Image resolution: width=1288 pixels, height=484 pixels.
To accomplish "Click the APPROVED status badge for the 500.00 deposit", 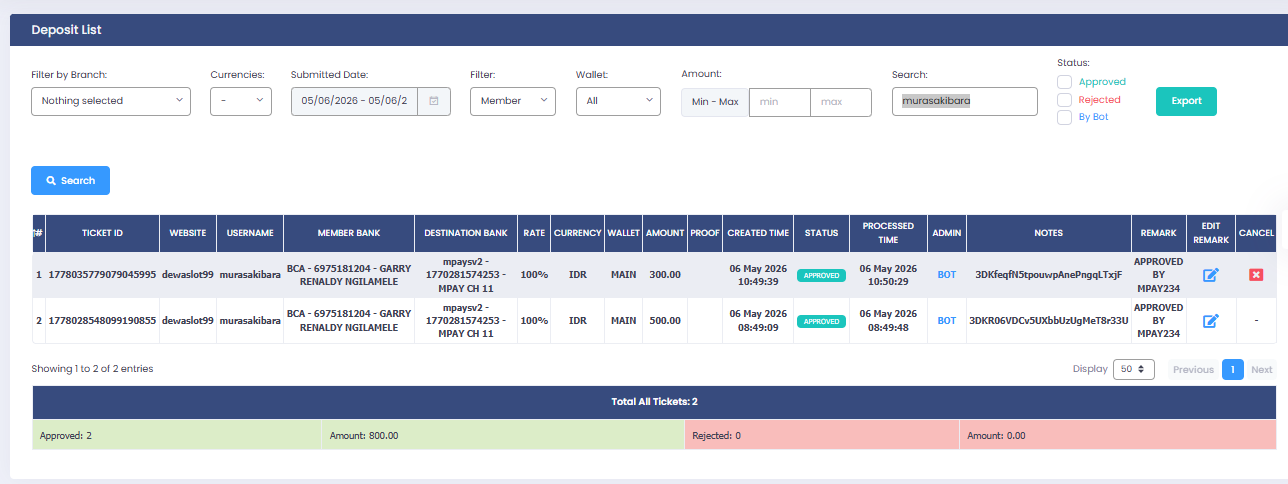I will click(x=821, y=322).
